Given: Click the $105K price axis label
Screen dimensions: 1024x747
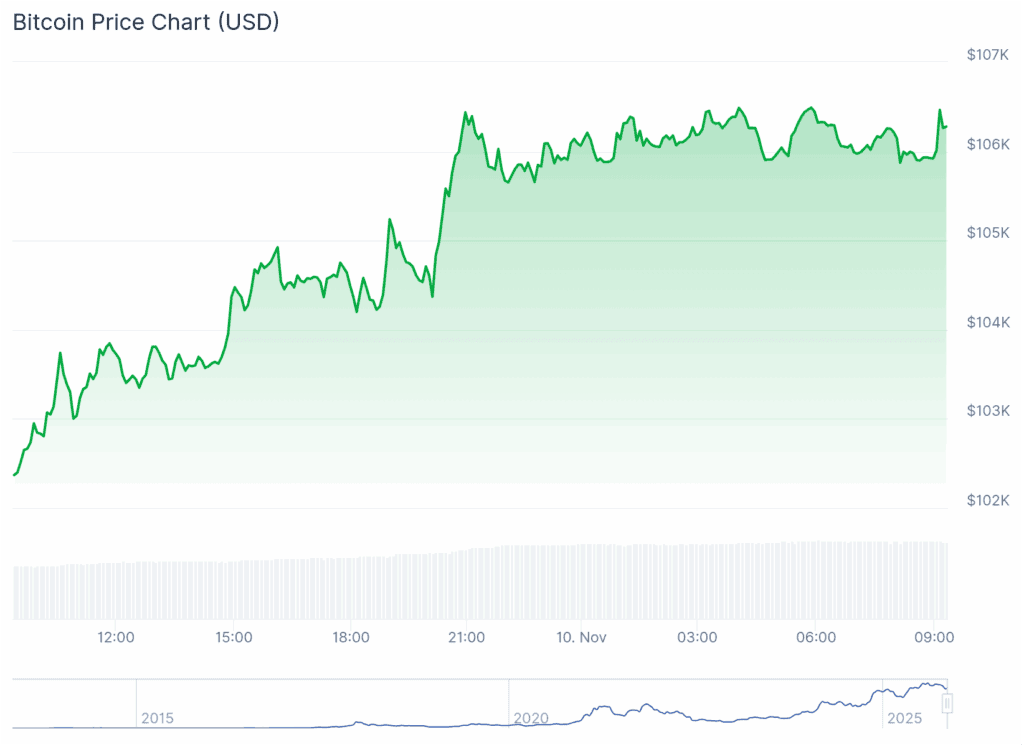Looking at the screenshot, I should [987, 233].
